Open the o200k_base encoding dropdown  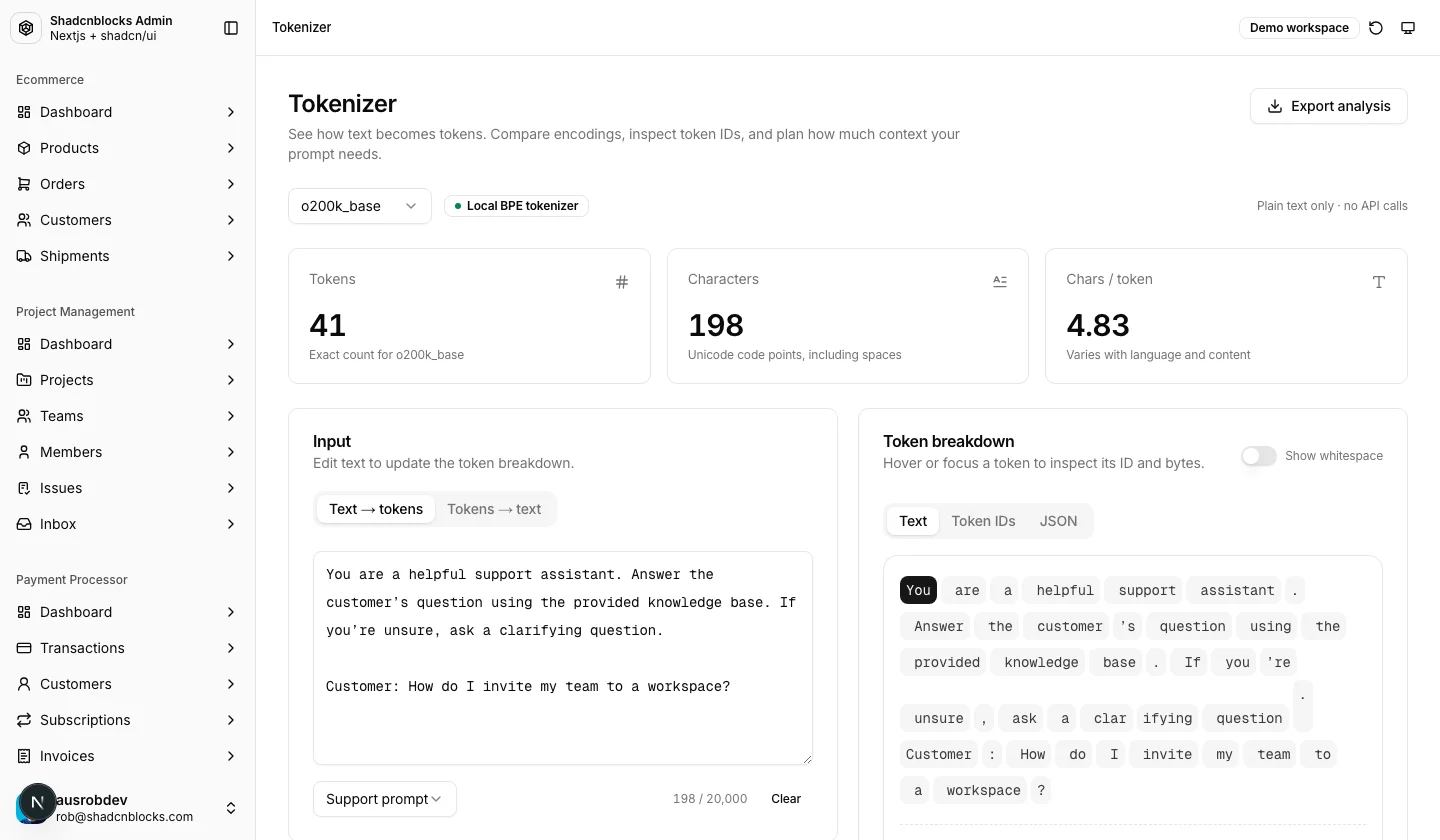pyautogui.click(x=360, y=206)
